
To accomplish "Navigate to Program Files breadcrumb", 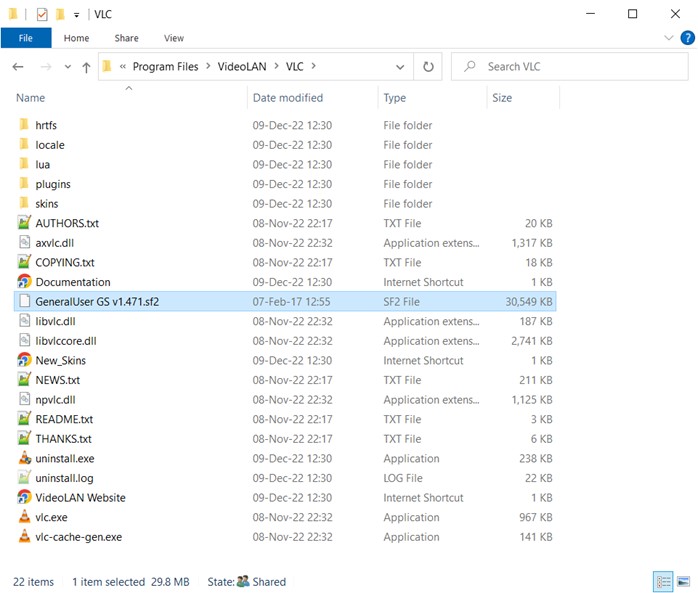I will coord(165,66).
